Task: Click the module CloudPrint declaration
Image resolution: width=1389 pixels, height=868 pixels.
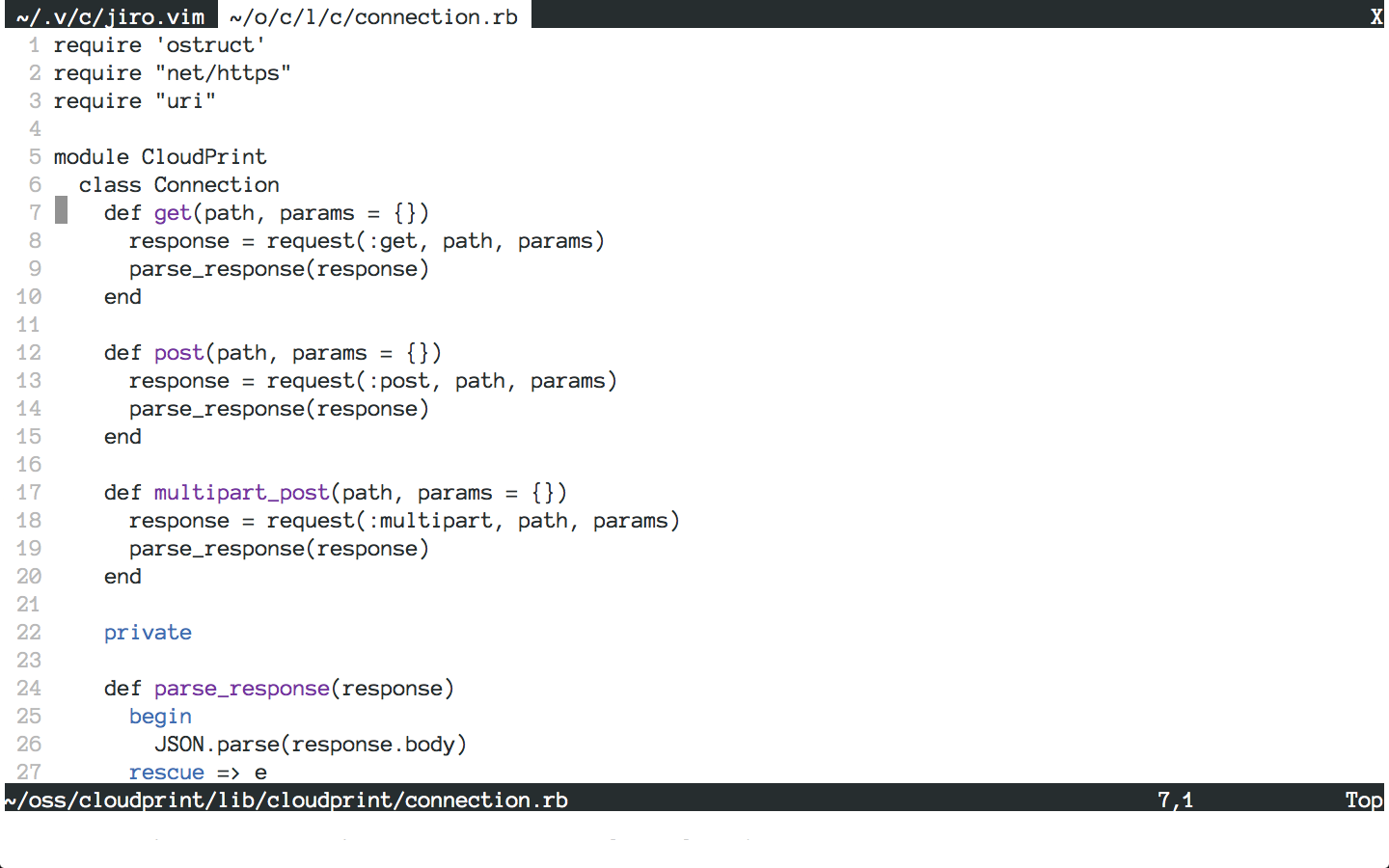Action: click(159, 156)
